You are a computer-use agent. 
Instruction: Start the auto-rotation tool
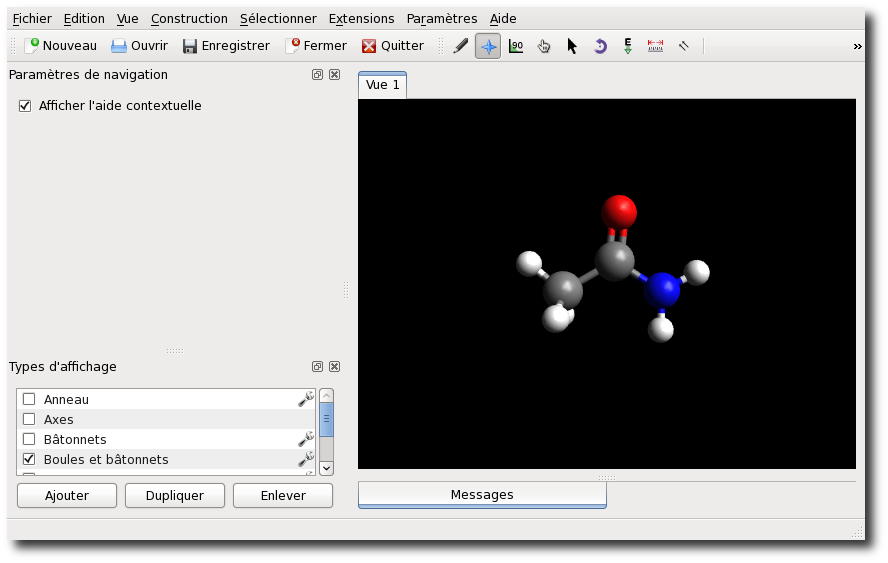click(x=600, y=46)
